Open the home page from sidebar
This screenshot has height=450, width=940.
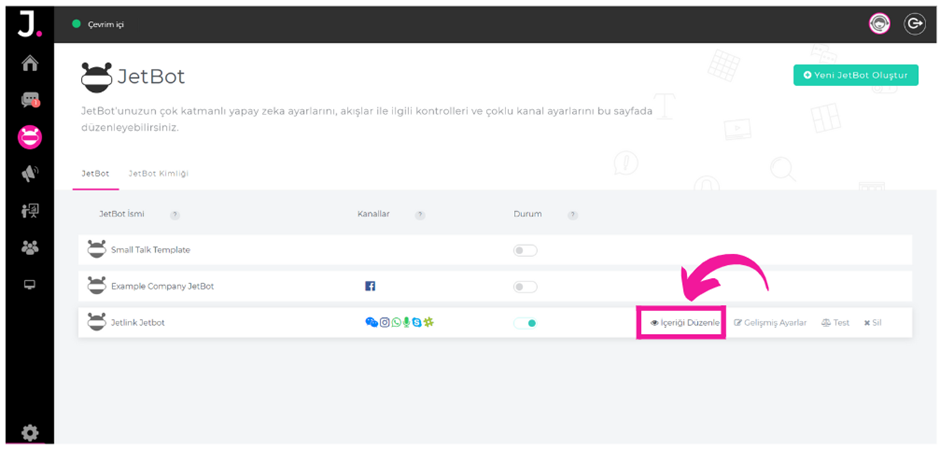[x=29, y=63]
